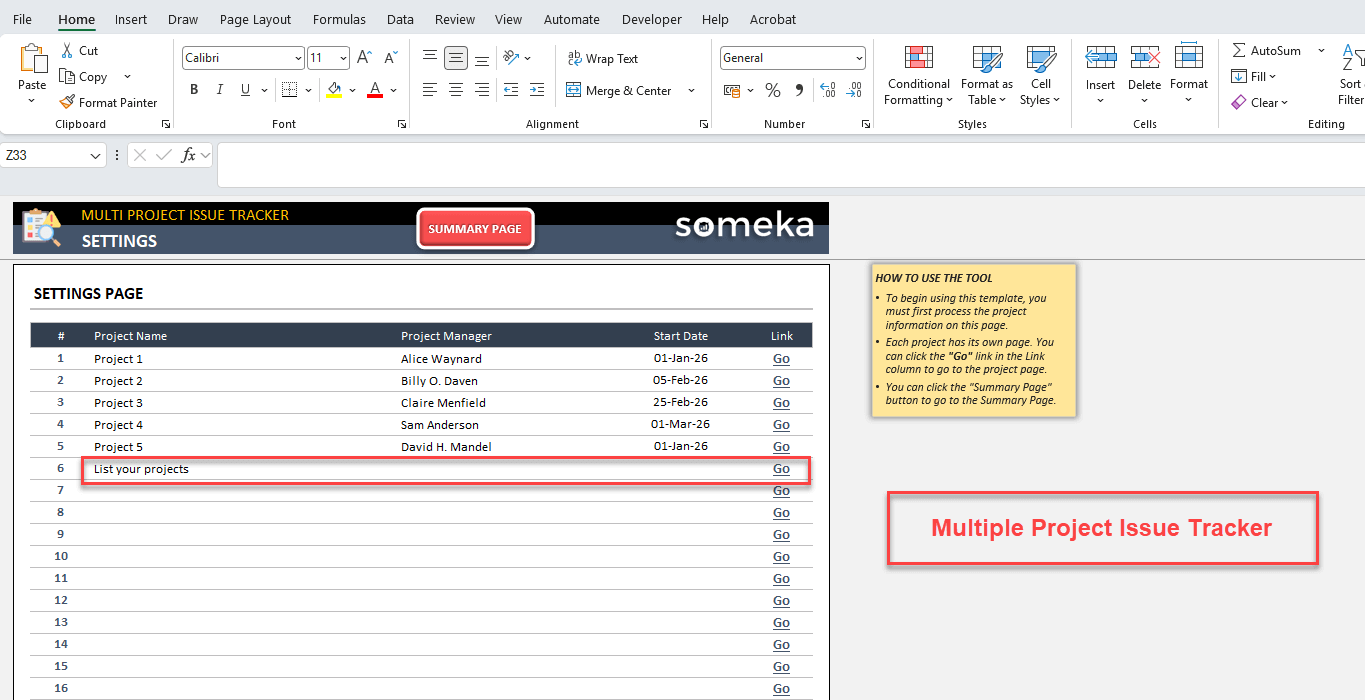
Task: Toggle Italic formatting
Action: [220, 90]
